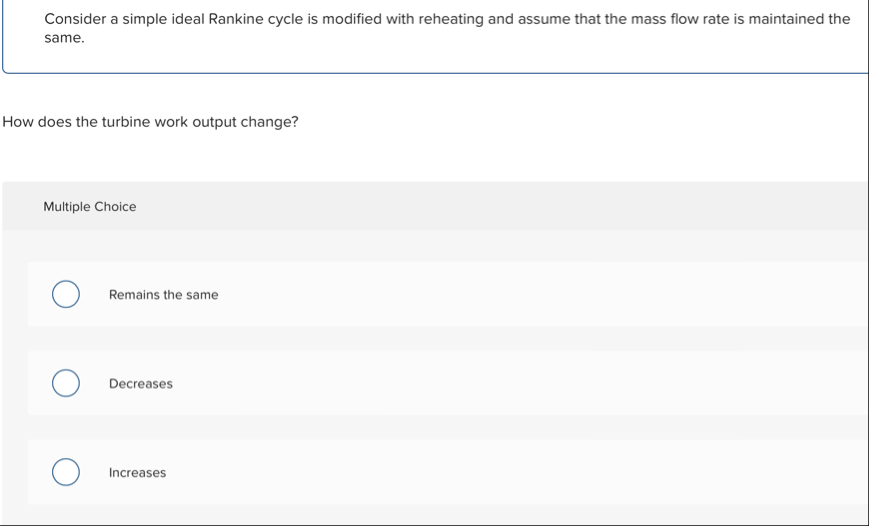This screenshot has height=526, width=869.
Task: Select the 'Remains the same' radio button
Action: coord(66,294)
